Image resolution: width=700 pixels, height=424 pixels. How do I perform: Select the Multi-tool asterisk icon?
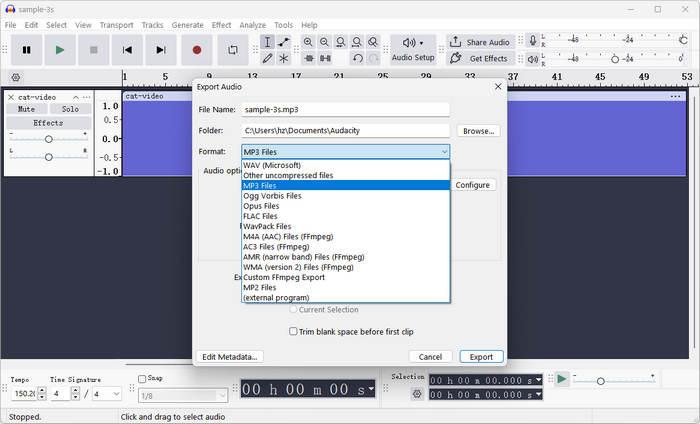(283, 58)
